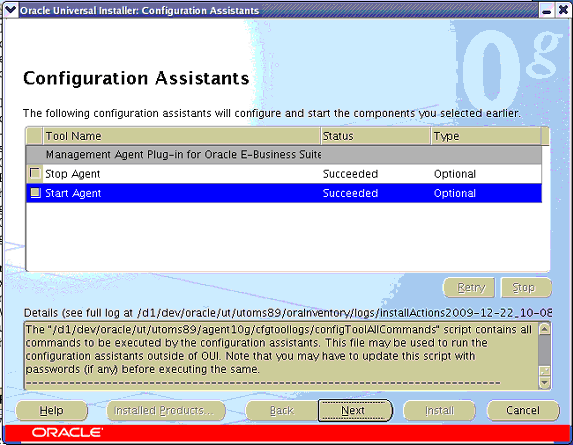This screenshot has height=445, width=573.
Task: Click the Oracle logo in the footer
Action: 67,433
